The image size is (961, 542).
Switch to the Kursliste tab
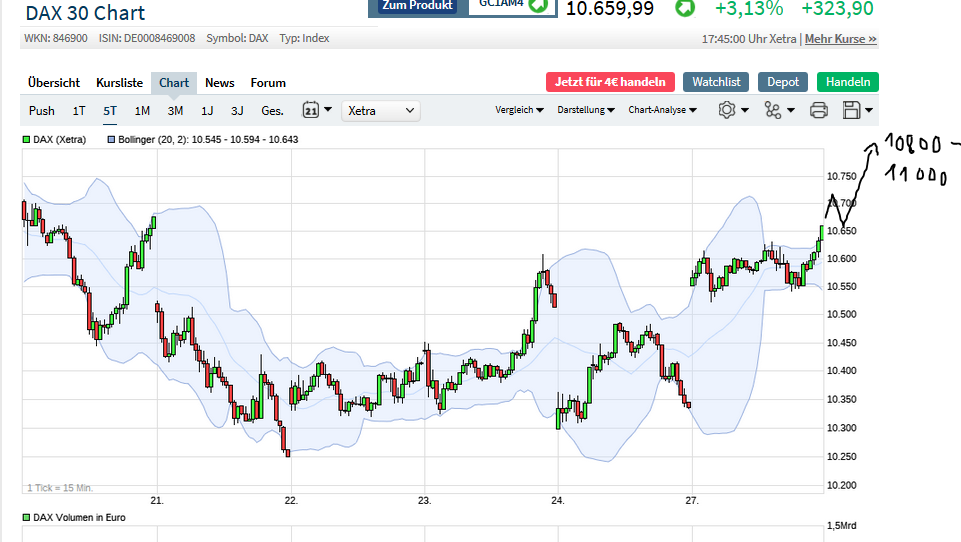tap(120, 83)
